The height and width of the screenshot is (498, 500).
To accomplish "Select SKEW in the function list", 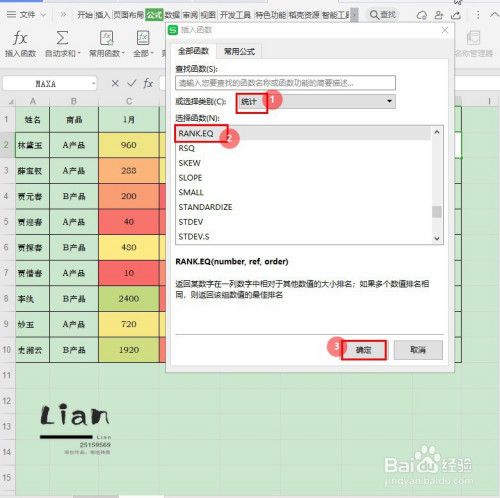I will pyautogui.click(x=303, y=163).
